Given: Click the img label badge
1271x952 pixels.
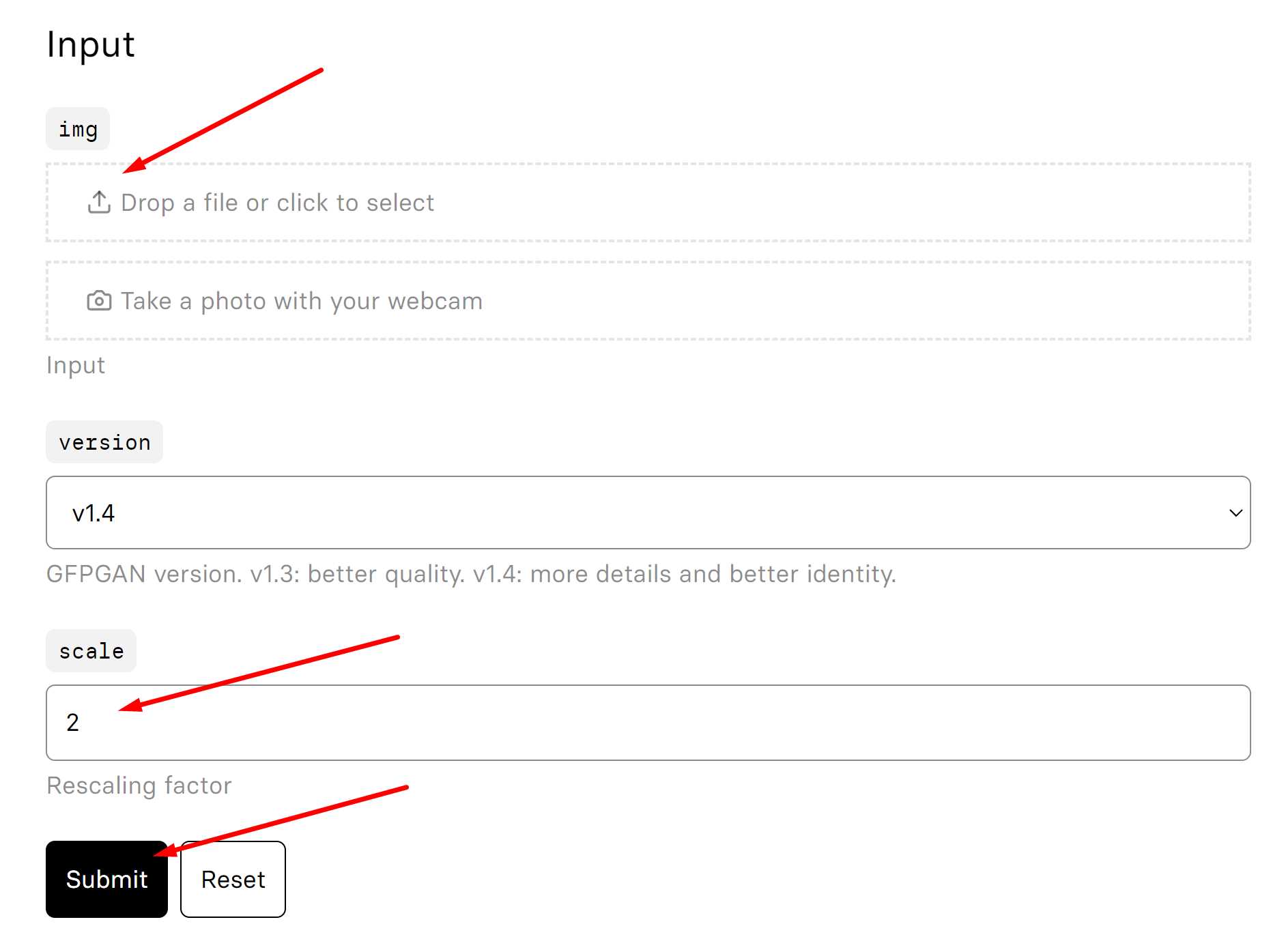Looking at the screenshot, I should 77,128.
